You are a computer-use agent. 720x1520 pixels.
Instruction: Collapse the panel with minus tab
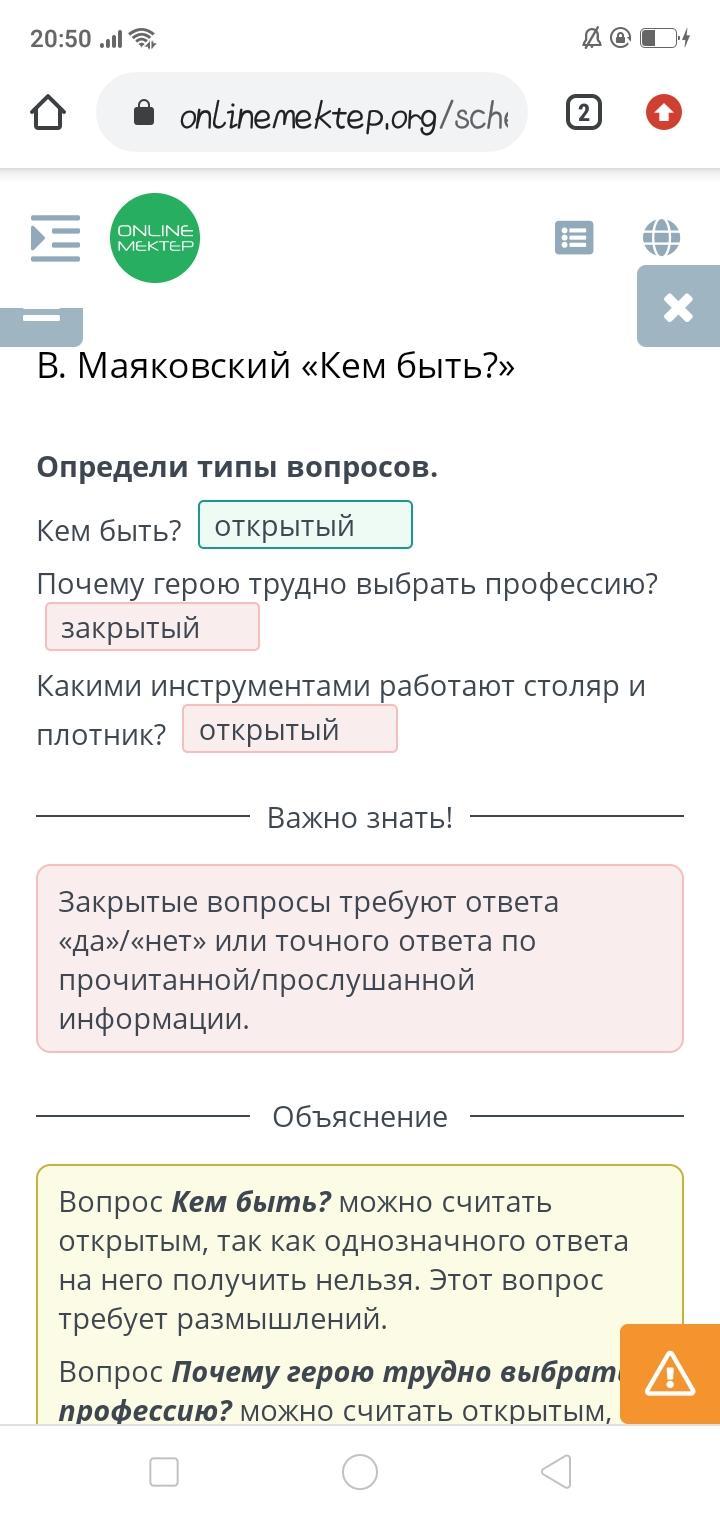point(41,320)
